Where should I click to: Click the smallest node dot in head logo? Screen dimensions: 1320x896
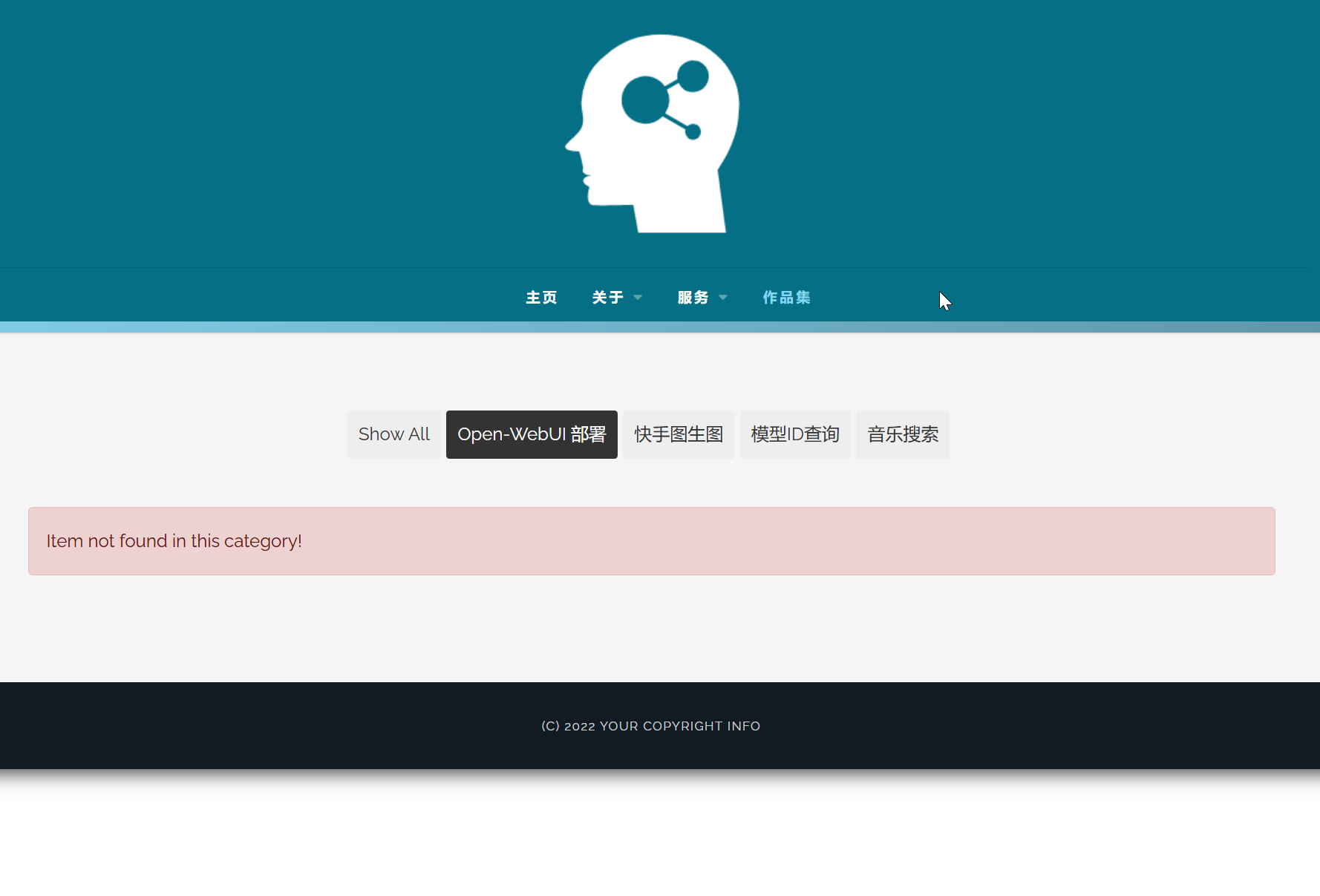tap(693, 132)
